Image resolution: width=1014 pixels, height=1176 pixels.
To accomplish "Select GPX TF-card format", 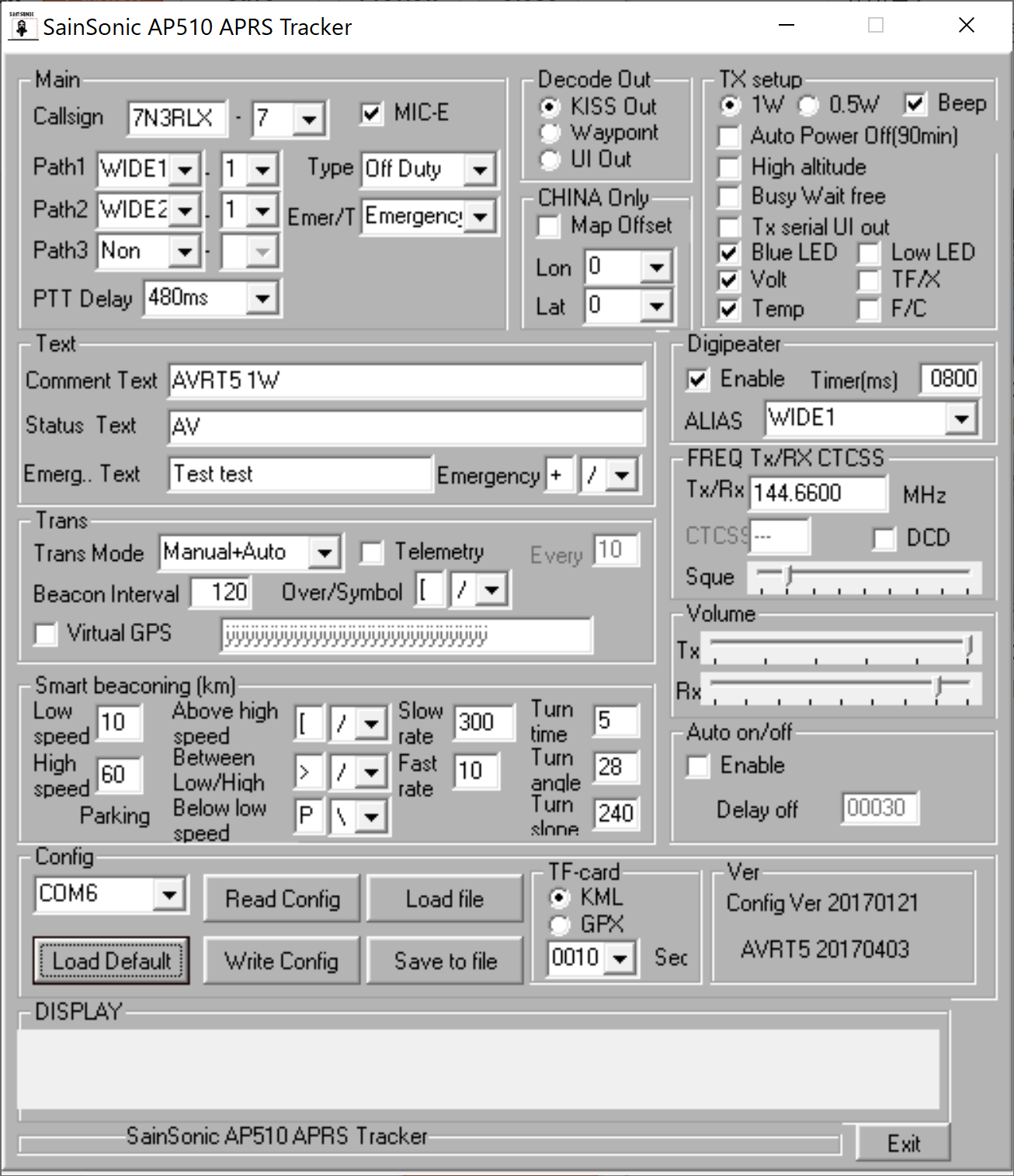I will (559, 924).
